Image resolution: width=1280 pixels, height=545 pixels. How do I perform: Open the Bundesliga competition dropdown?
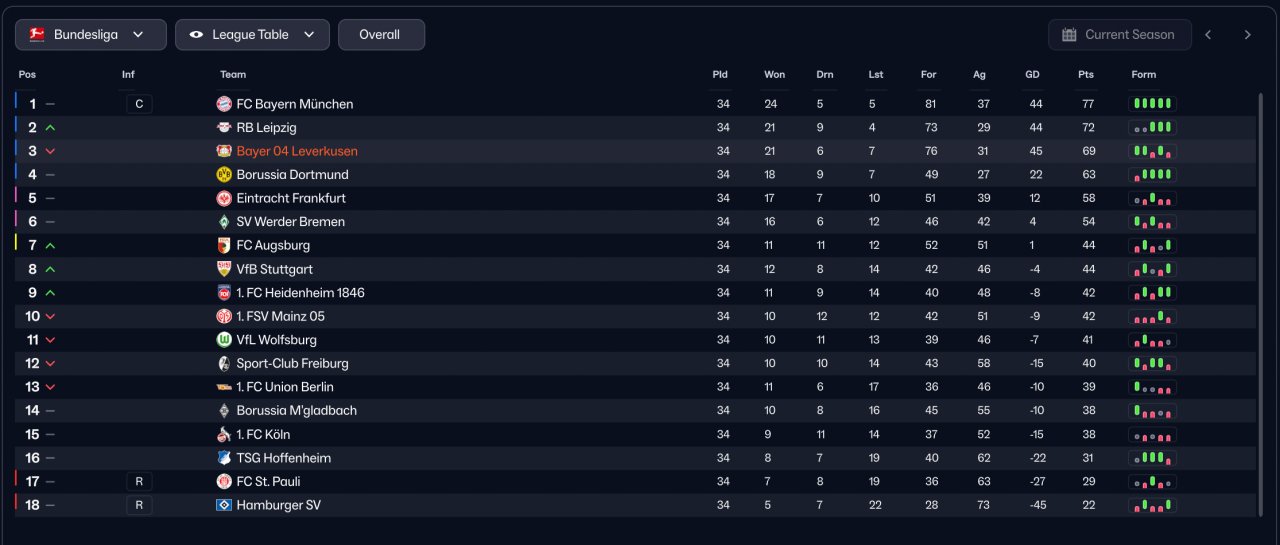91,35
